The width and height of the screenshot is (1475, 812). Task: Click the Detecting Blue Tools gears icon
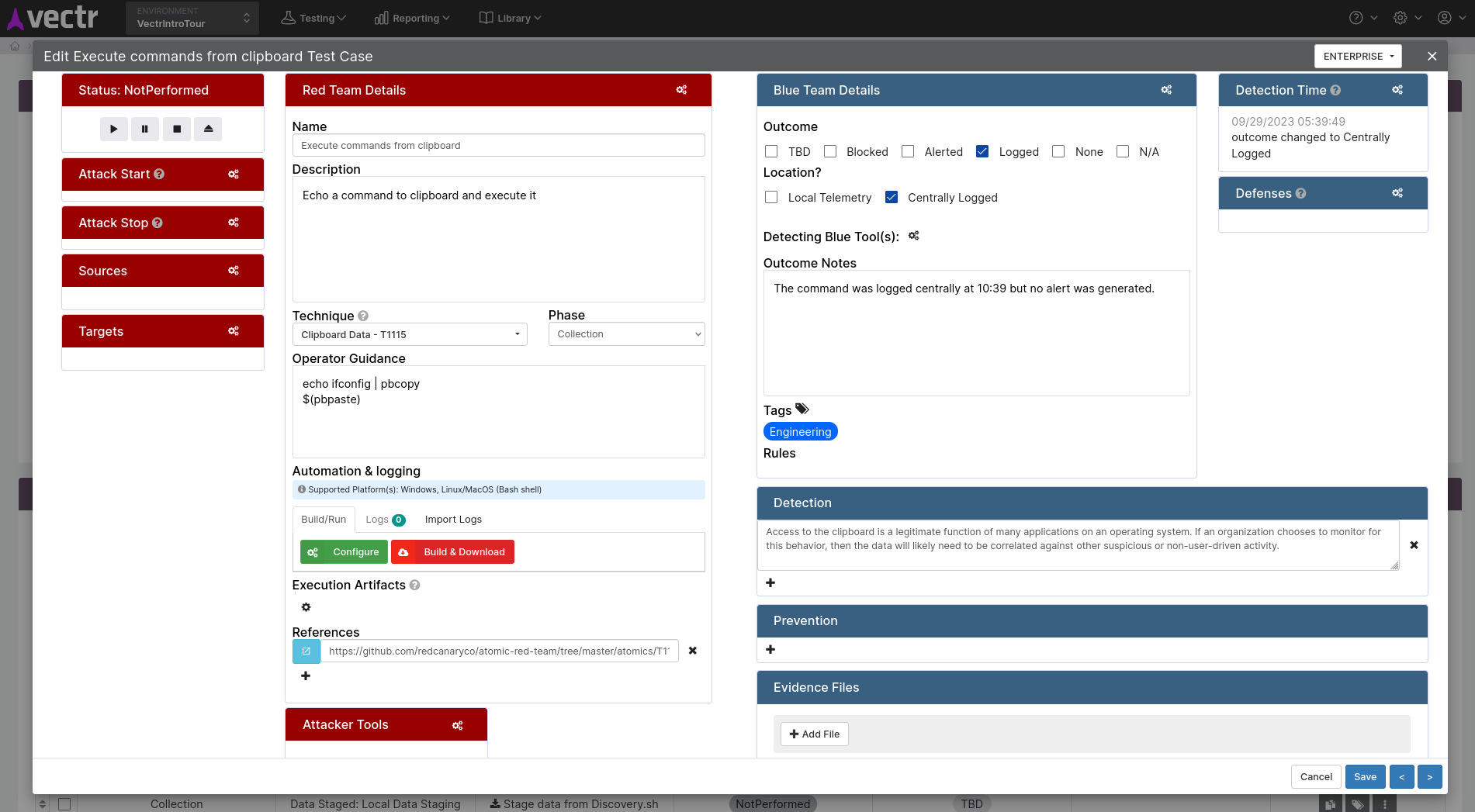pyautogui.click(x=914, y=236)
